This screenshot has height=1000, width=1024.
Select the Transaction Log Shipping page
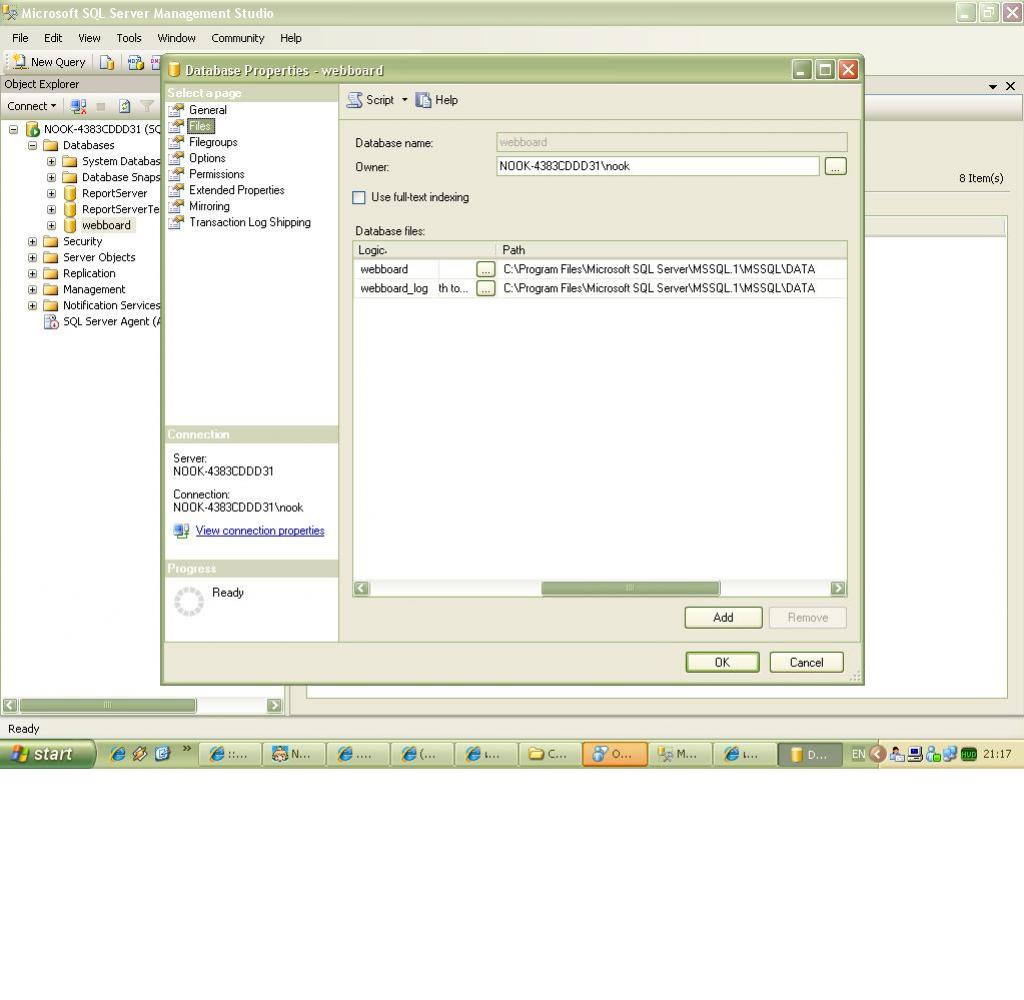[249, 222]
